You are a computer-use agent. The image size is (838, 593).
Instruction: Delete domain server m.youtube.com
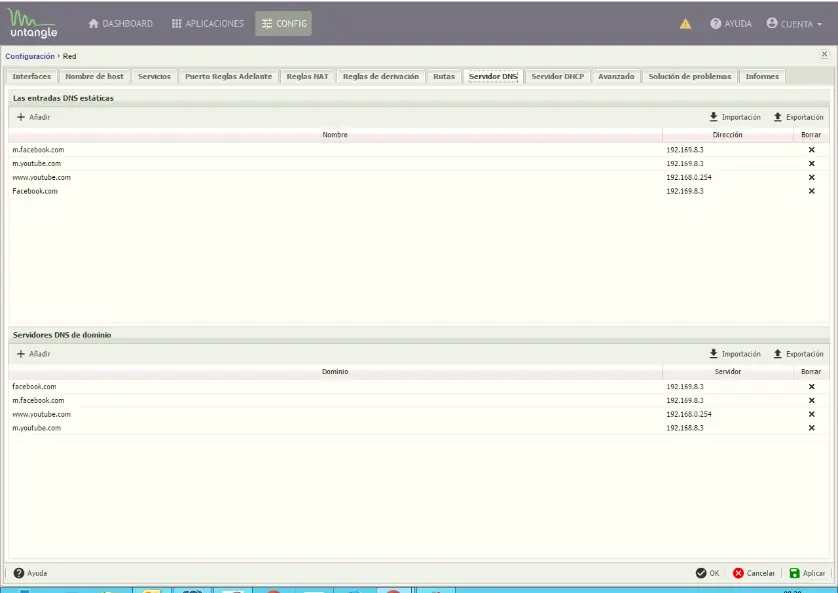point(811,428)
